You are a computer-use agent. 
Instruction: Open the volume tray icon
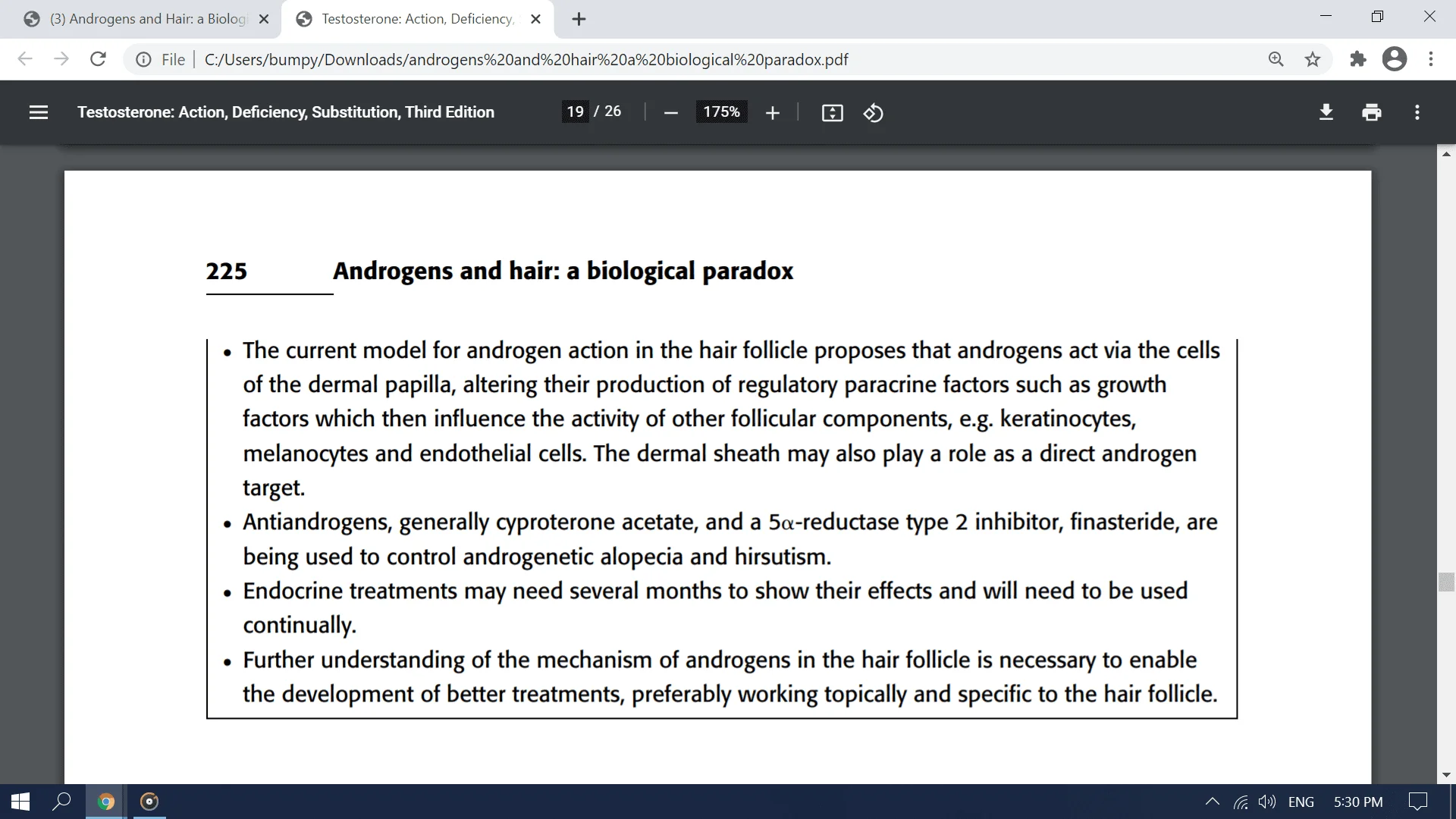click(1266, 802)
